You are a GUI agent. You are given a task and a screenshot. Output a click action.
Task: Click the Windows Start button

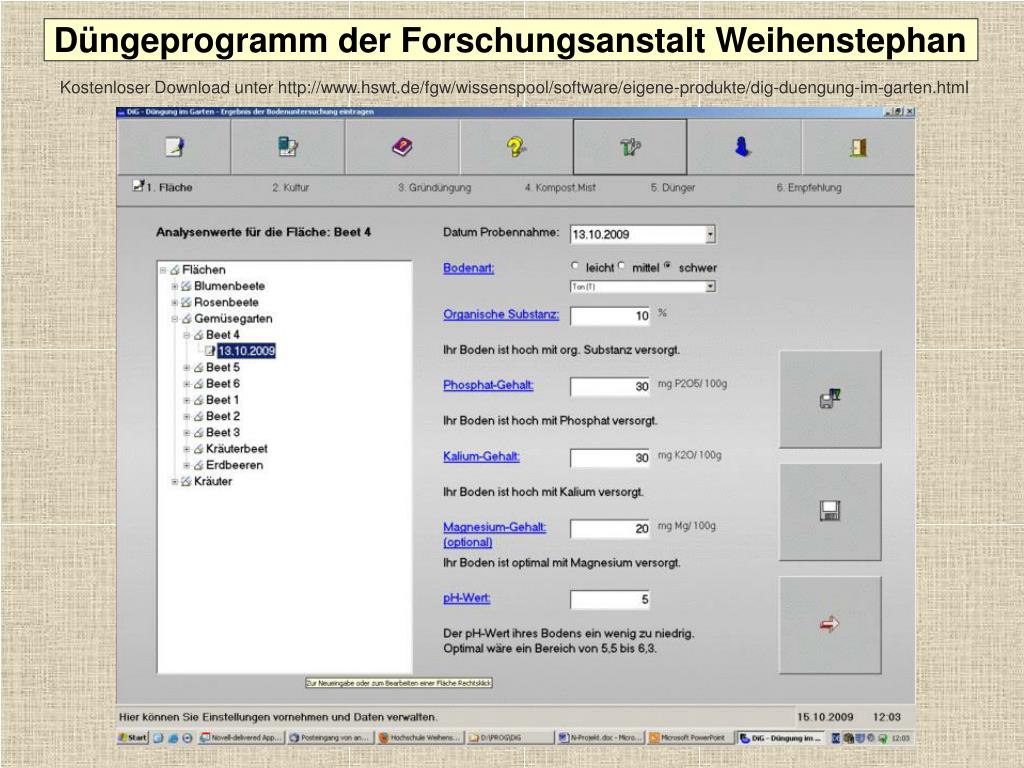[x=133, y=738]
